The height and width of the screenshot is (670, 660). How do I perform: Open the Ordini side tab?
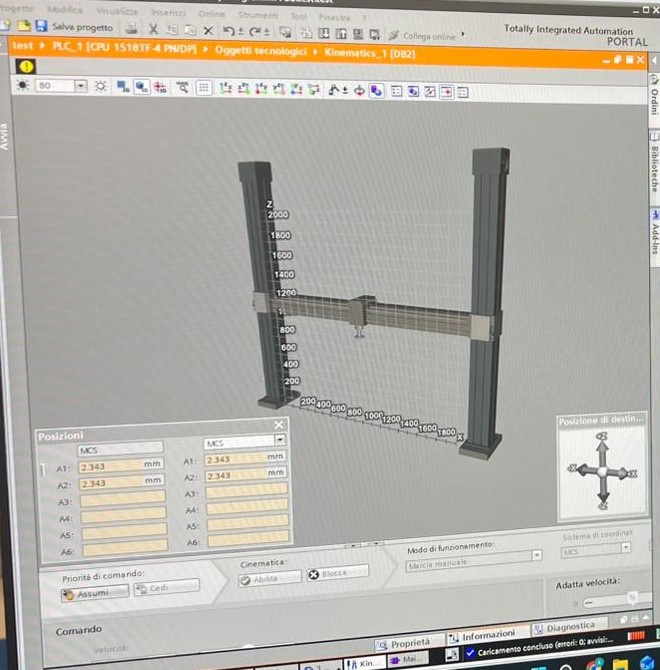654,96
